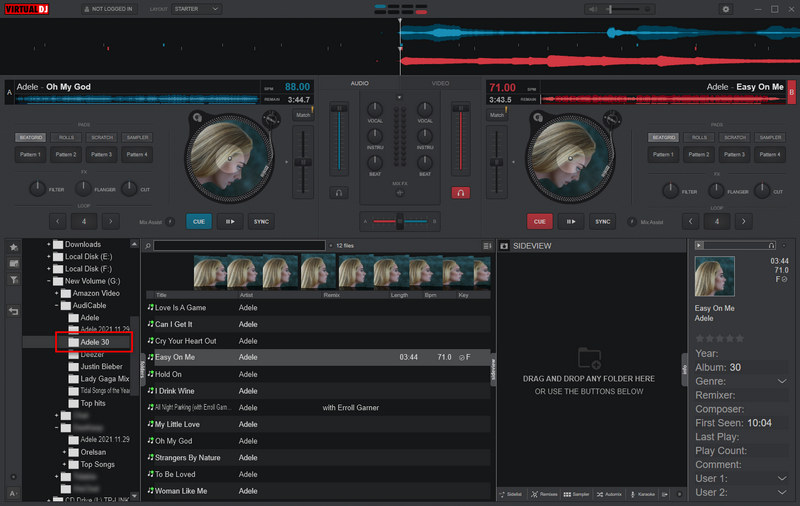
Task: Click NOT LOGGED IN button
Action: tap(109, 9)
